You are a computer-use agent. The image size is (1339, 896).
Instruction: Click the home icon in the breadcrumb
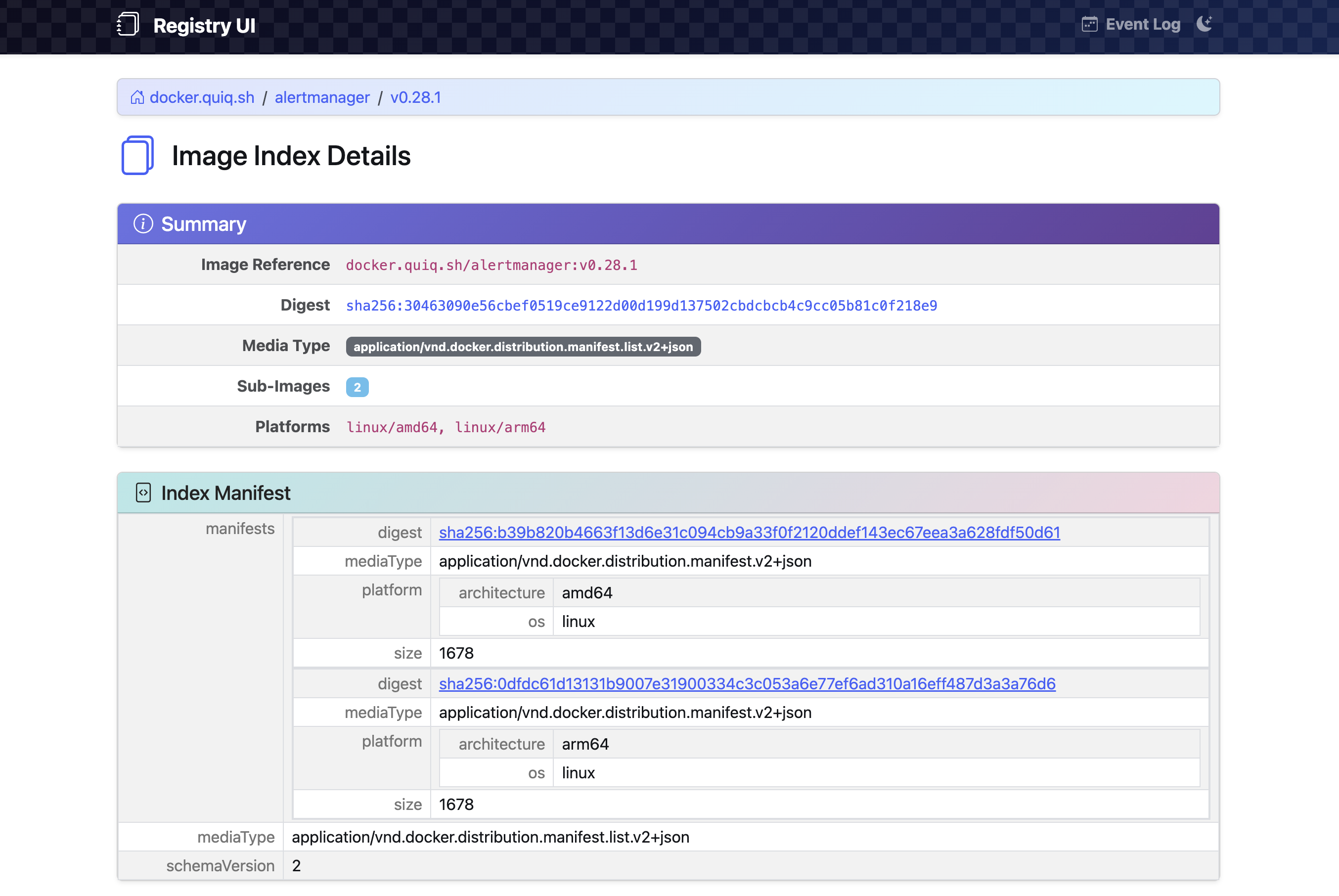point(137,97)
